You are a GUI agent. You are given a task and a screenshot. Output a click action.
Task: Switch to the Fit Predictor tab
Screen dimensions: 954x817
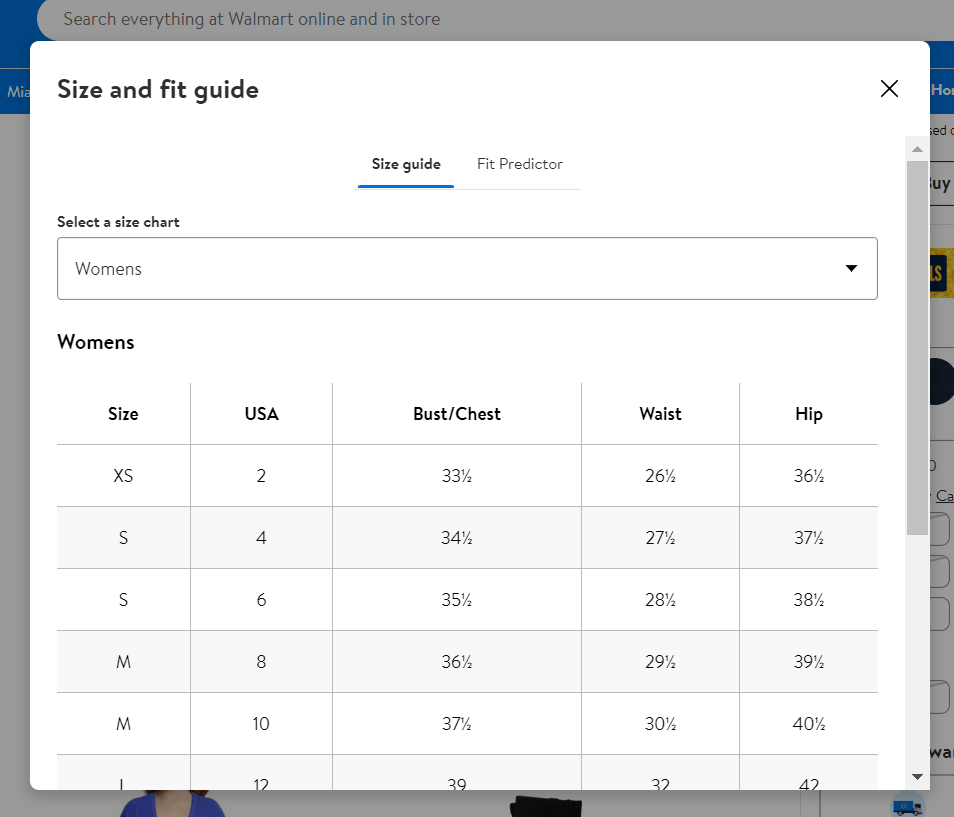pyautogui.click(x=520, y=164)
